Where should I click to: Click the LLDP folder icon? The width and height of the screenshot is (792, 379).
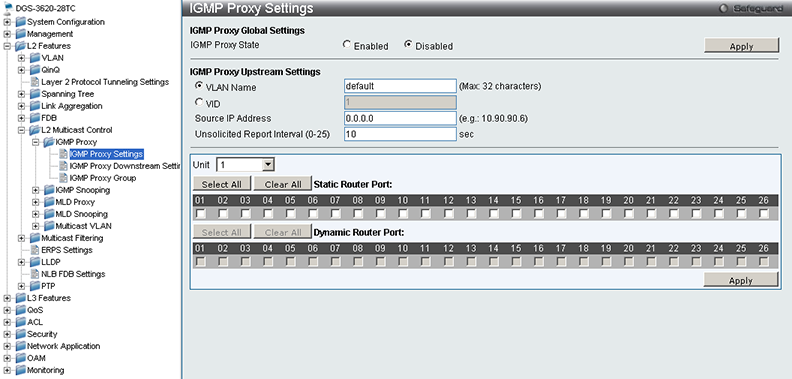point(34,262)
